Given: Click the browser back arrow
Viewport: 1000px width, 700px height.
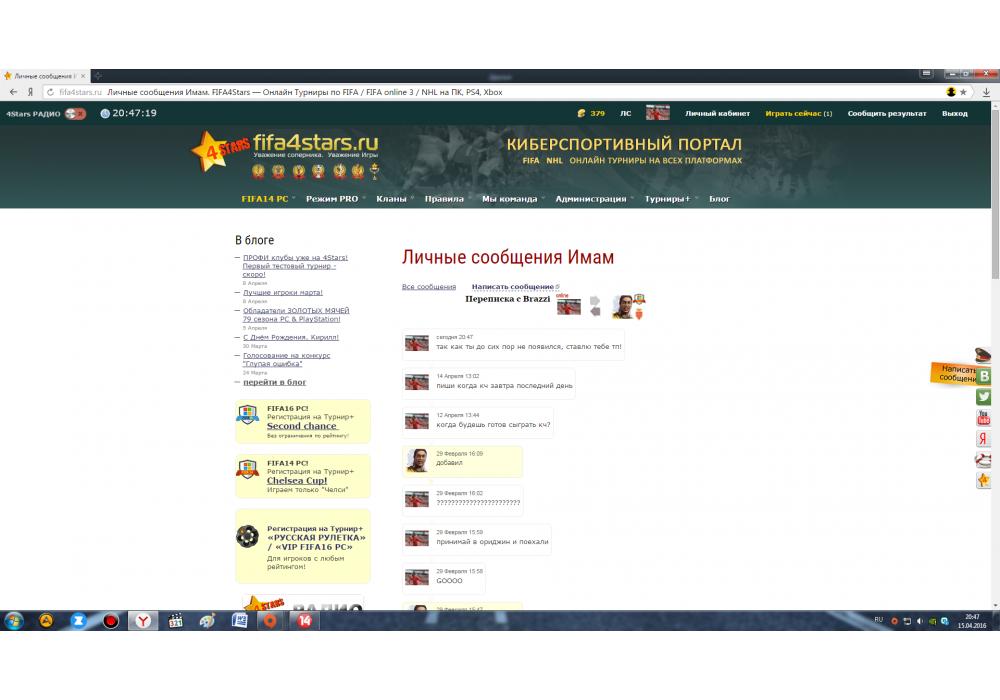Looking at the screenshot, I should (13, 92).
